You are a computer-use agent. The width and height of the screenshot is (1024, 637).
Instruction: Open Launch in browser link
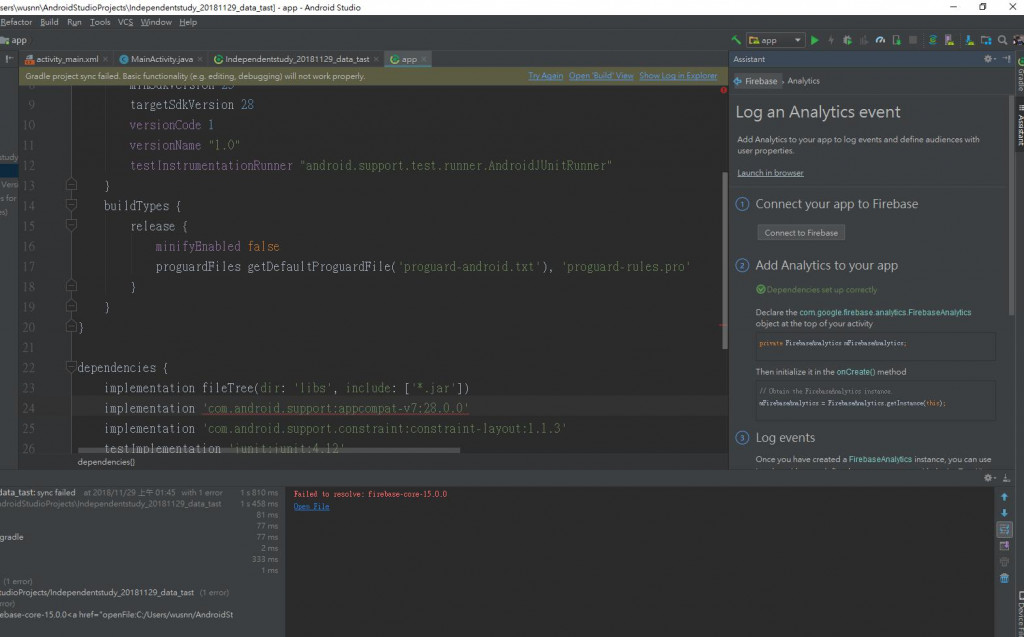tap(770, 172)
